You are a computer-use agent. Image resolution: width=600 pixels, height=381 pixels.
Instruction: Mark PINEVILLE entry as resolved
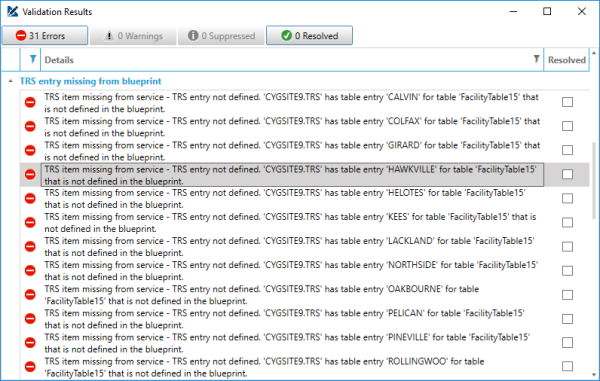(567, 343)
